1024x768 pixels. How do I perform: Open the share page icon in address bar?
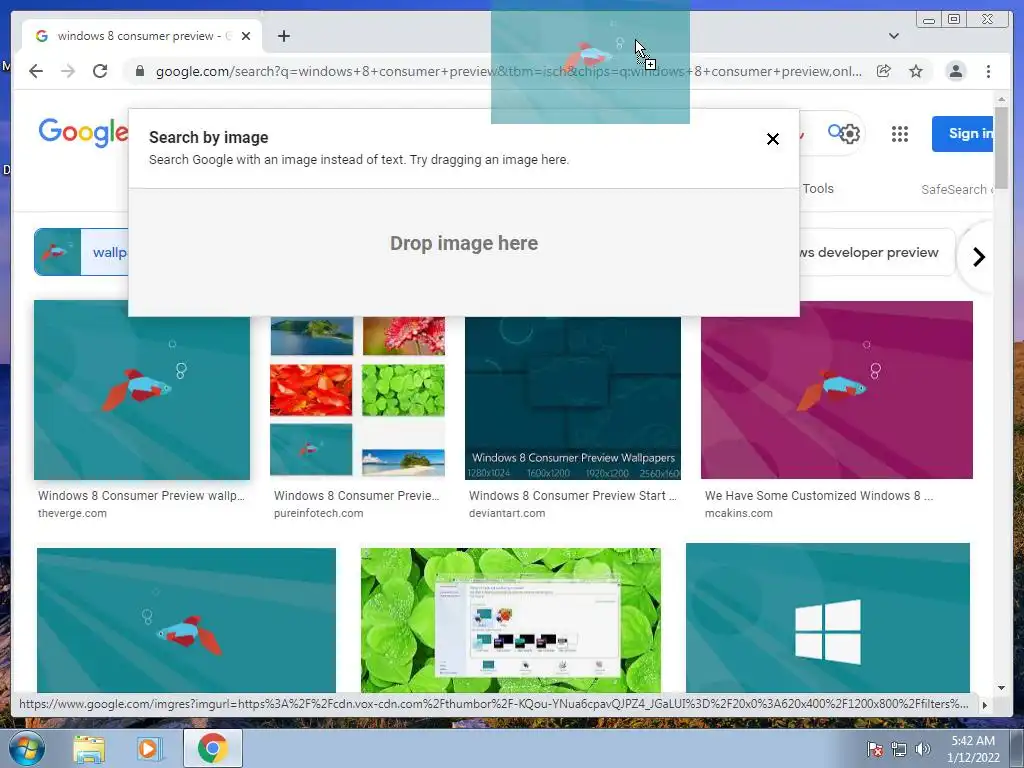click(884, 71)
